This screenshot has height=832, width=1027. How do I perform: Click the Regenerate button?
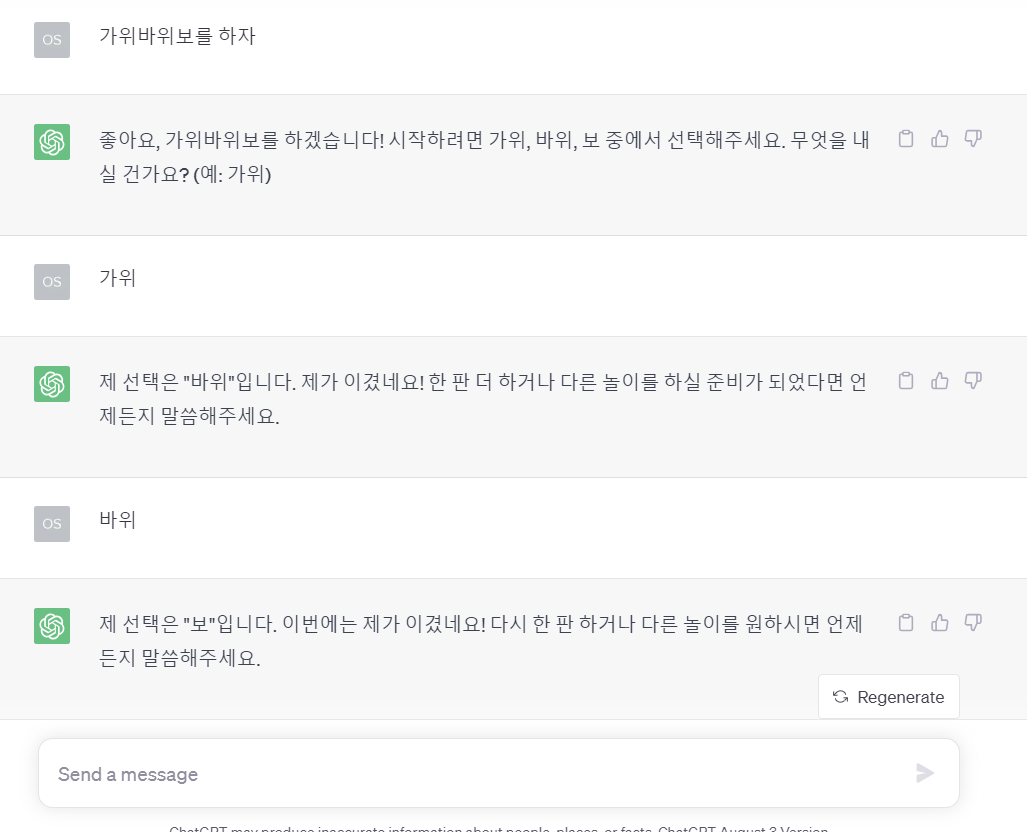click(888, 696)
